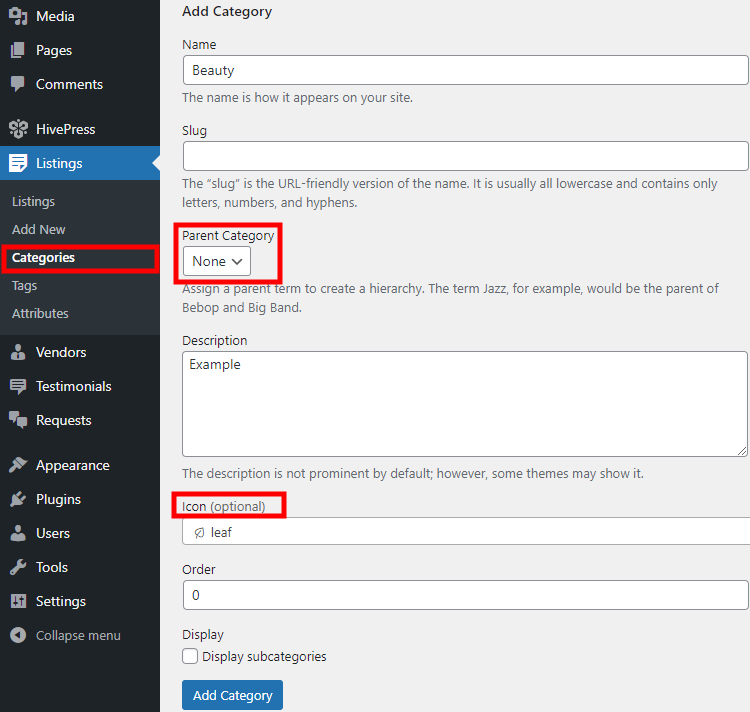The height and width of the screenshot is (712, 750).
Task: Click the Appearance paintbrush icon
Action: click(x=18, y=465)
